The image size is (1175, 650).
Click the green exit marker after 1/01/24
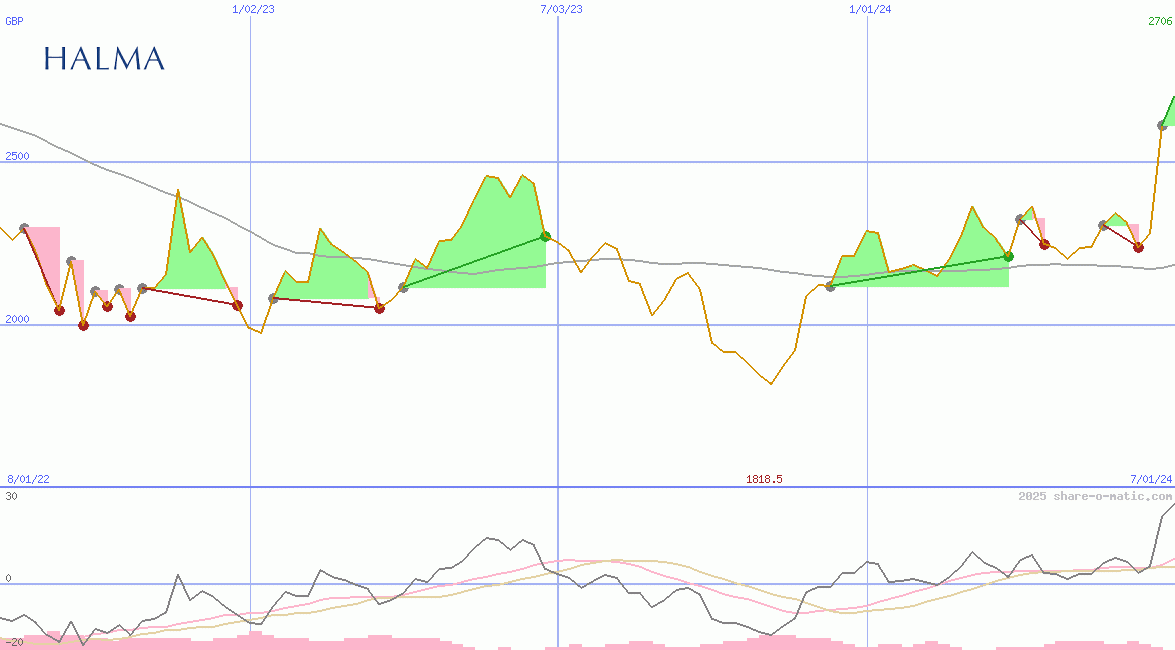pyautogui.click(x=1009, y=256)
